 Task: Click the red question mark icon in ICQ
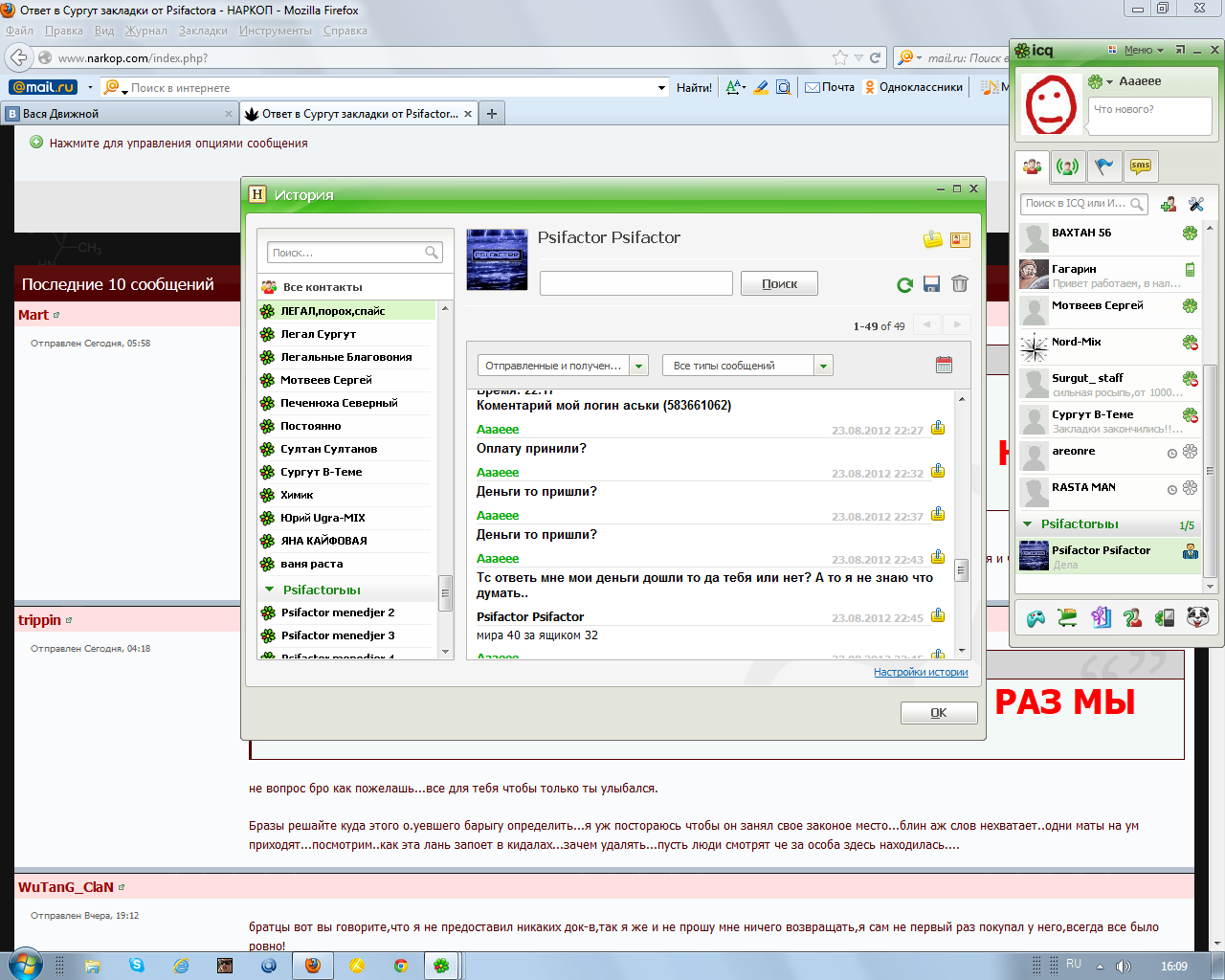click(x=1133, y=618)
